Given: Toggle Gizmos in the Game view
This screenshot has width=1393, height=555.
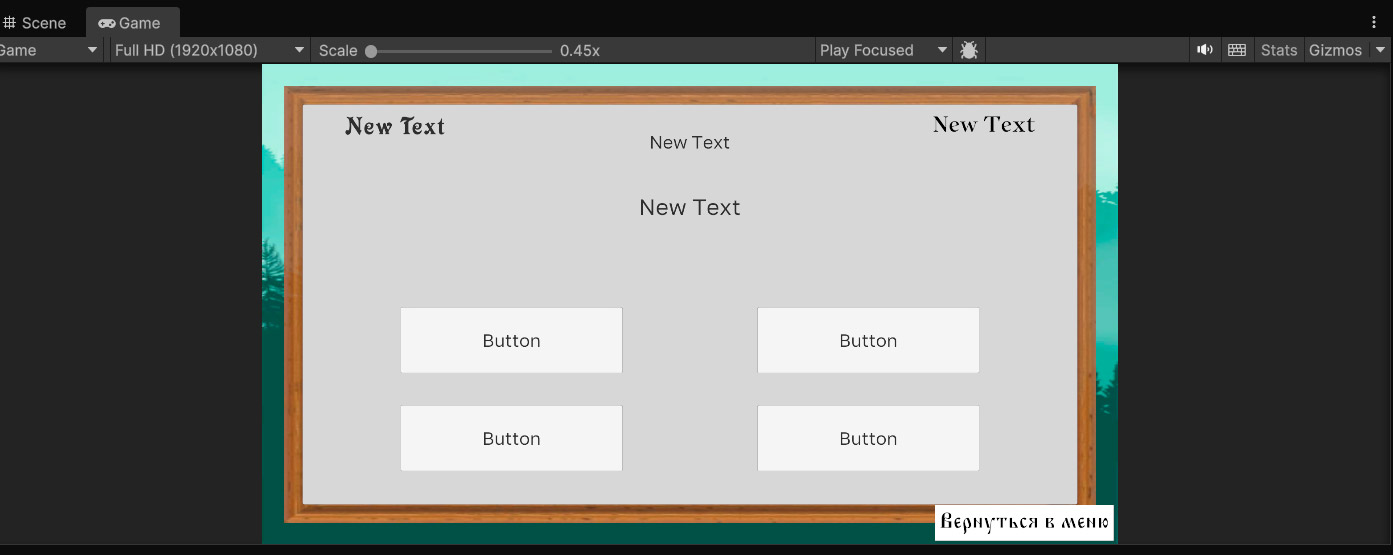Looking at the screenshot, I should point(1335,50).
